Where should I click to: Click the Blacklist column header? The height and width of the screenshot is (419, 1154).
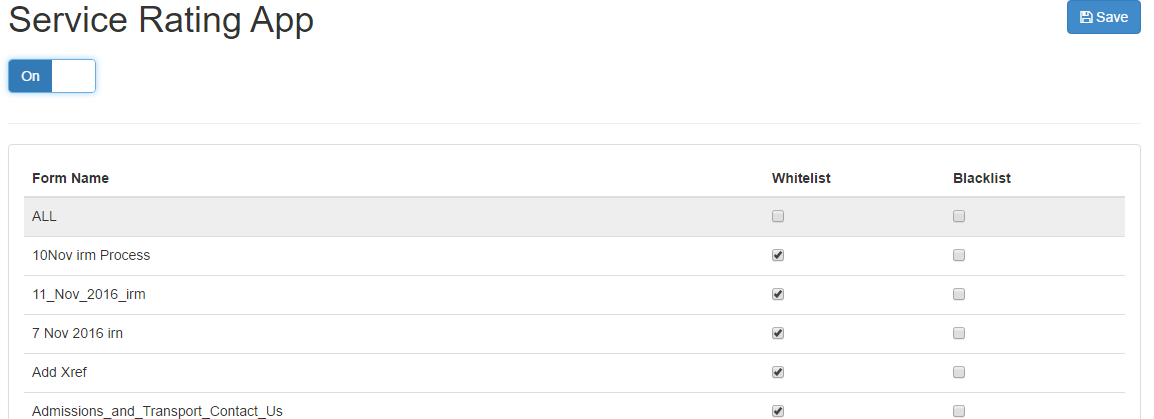coord(982,178)
